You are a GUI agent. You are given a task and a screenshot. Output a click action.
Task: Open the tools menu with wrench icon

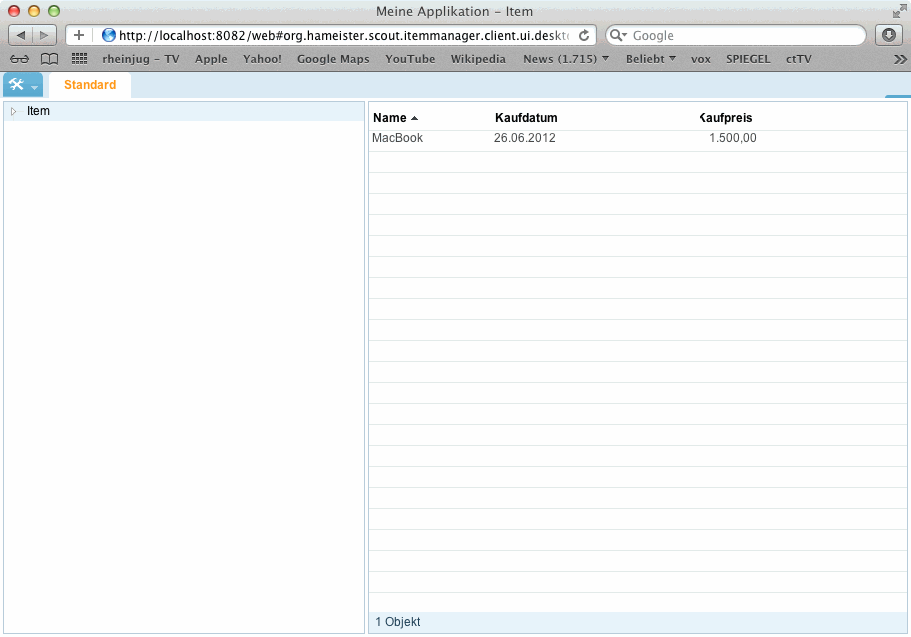point(22,85)
